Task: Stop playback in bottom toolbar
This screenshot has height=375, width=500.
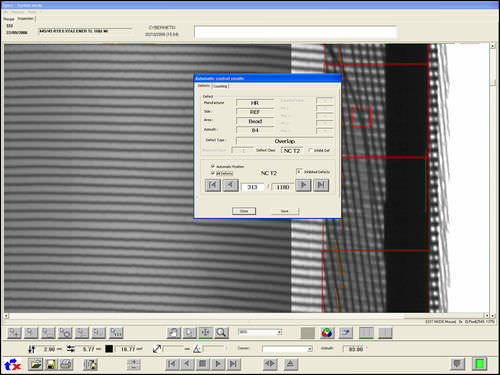Action: click(x=202, y=364)
